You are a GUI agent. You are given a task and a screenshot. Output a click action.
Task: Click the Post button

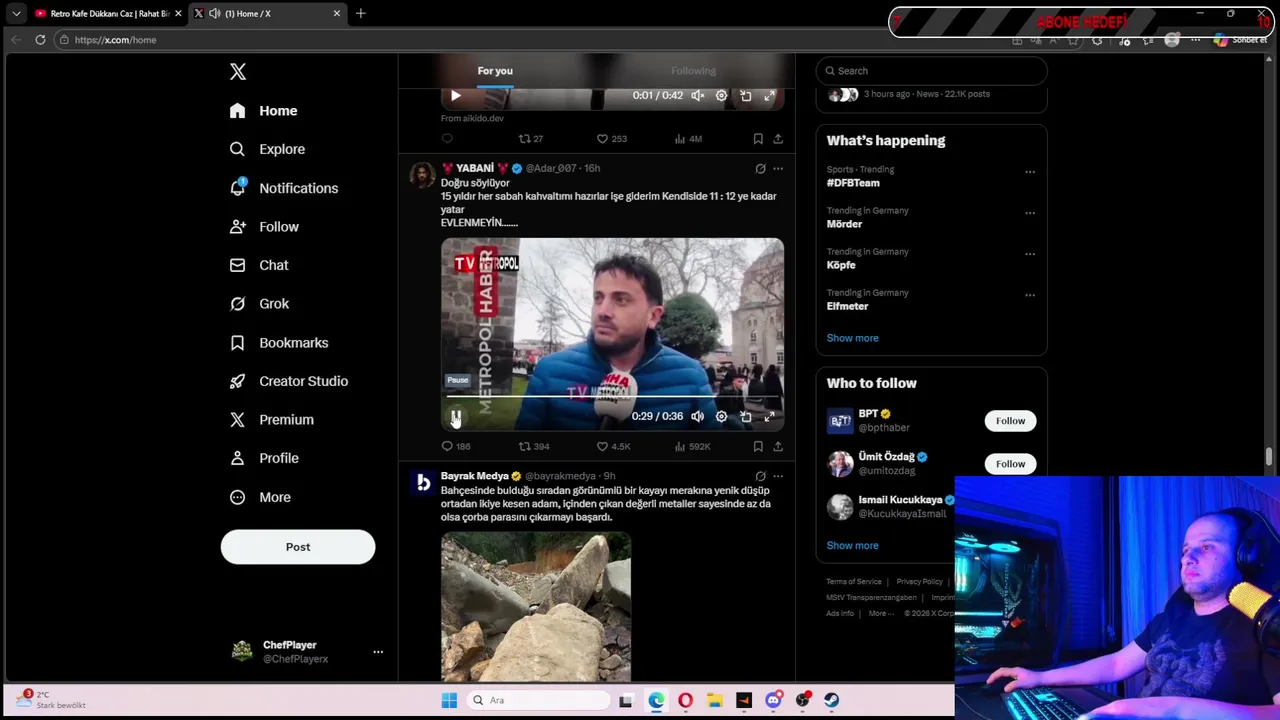(x=298, y=547)
